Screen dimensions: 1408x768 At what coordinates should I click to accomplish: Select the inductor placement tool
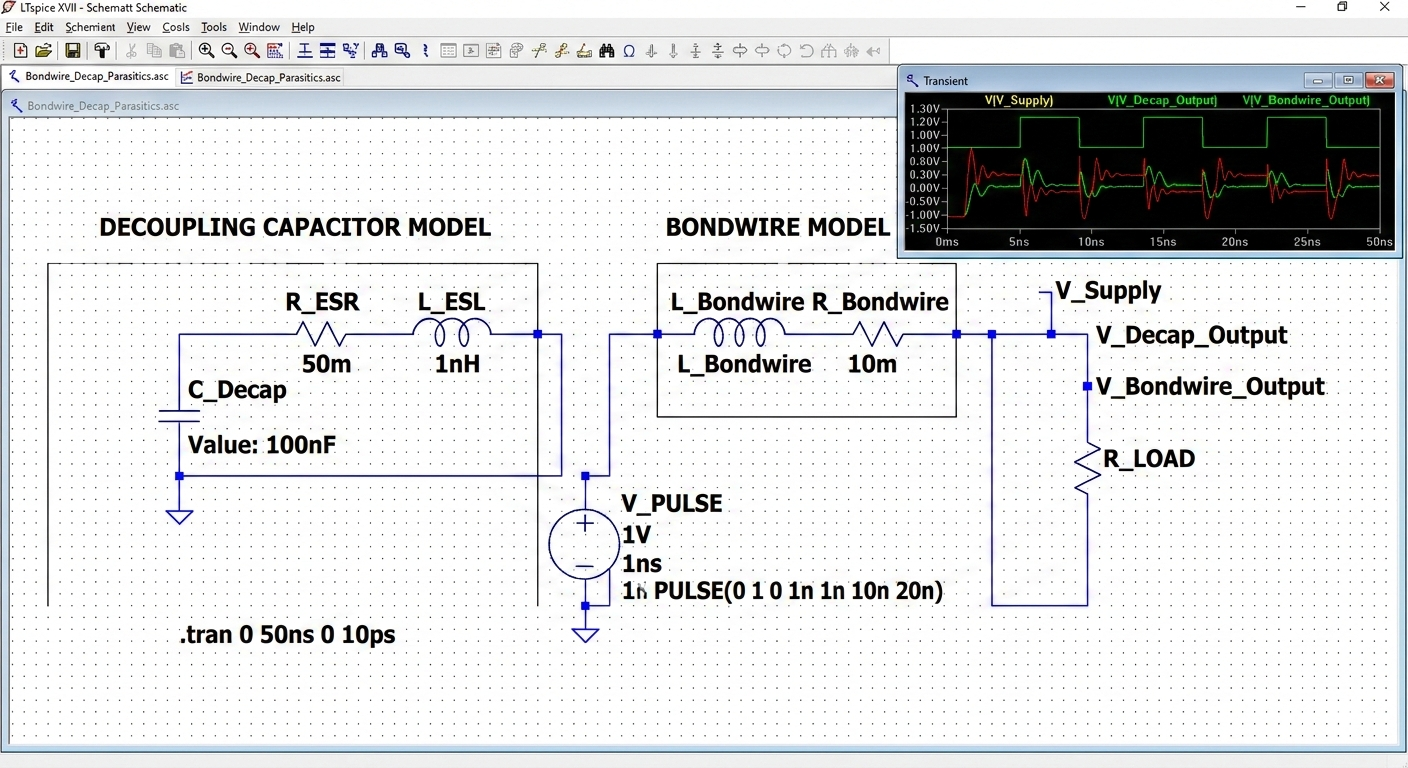[673, 50]
